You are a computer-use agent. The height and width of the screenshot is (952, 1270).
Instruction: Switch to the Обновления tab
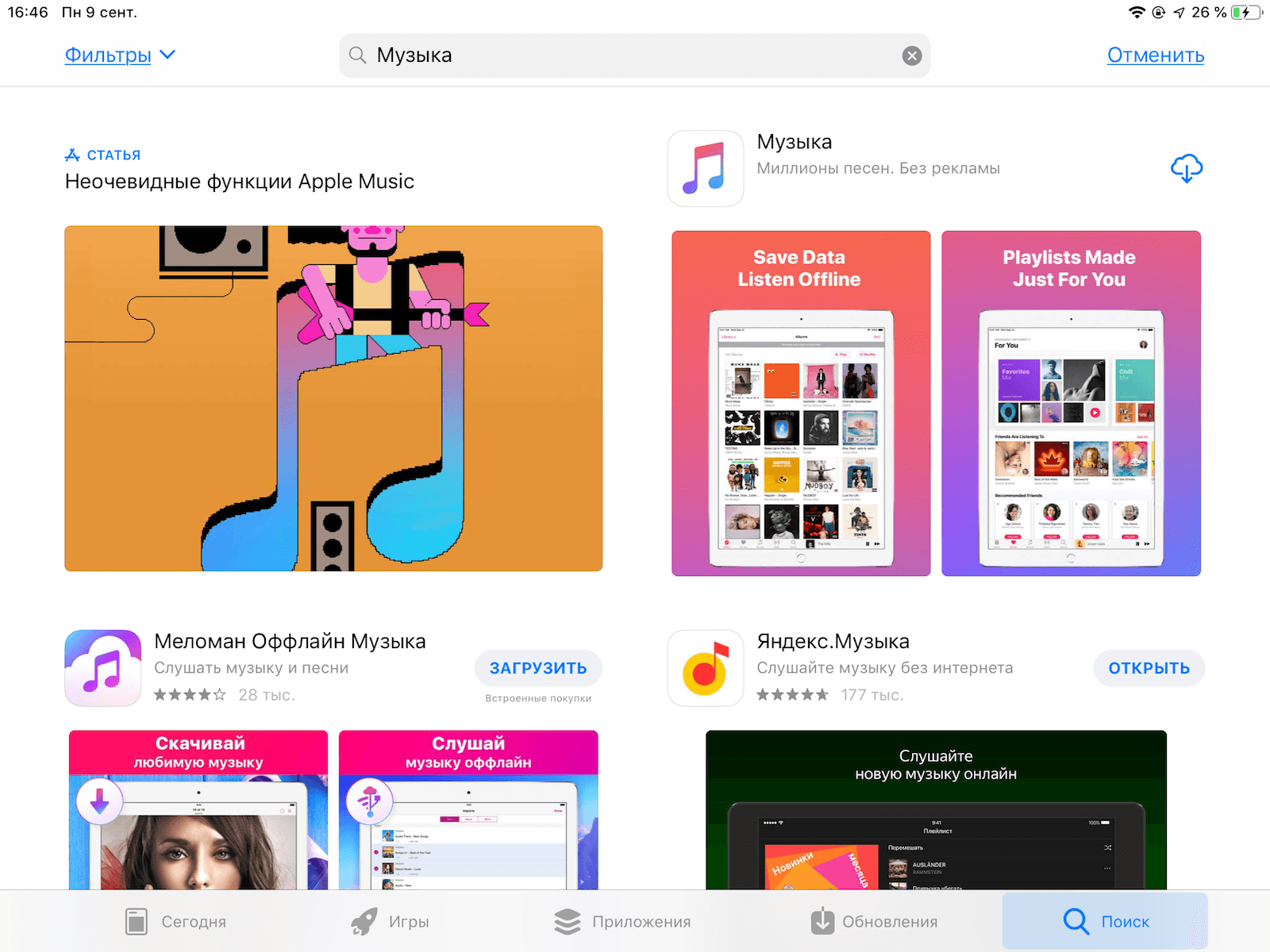tap(874, 922)
